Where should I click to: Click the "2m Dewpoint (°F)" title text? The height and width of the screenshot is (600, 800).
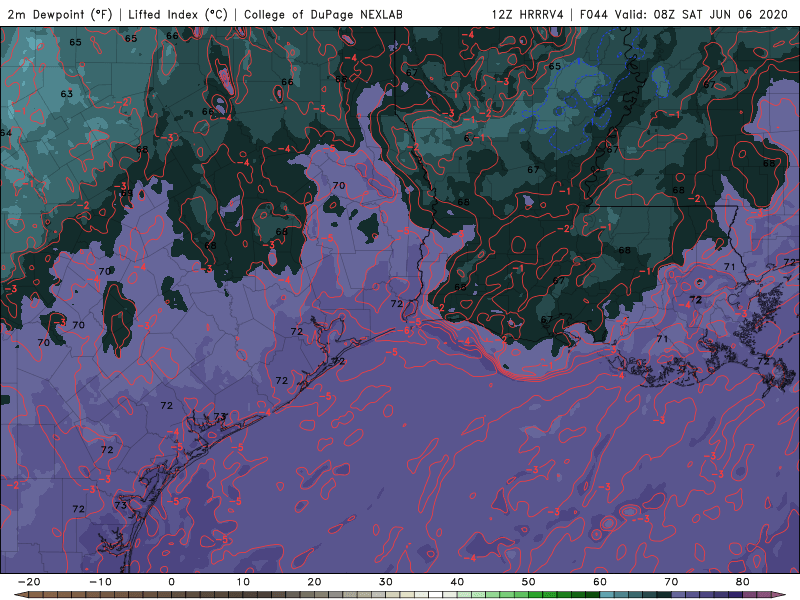[x=60, y=14]
